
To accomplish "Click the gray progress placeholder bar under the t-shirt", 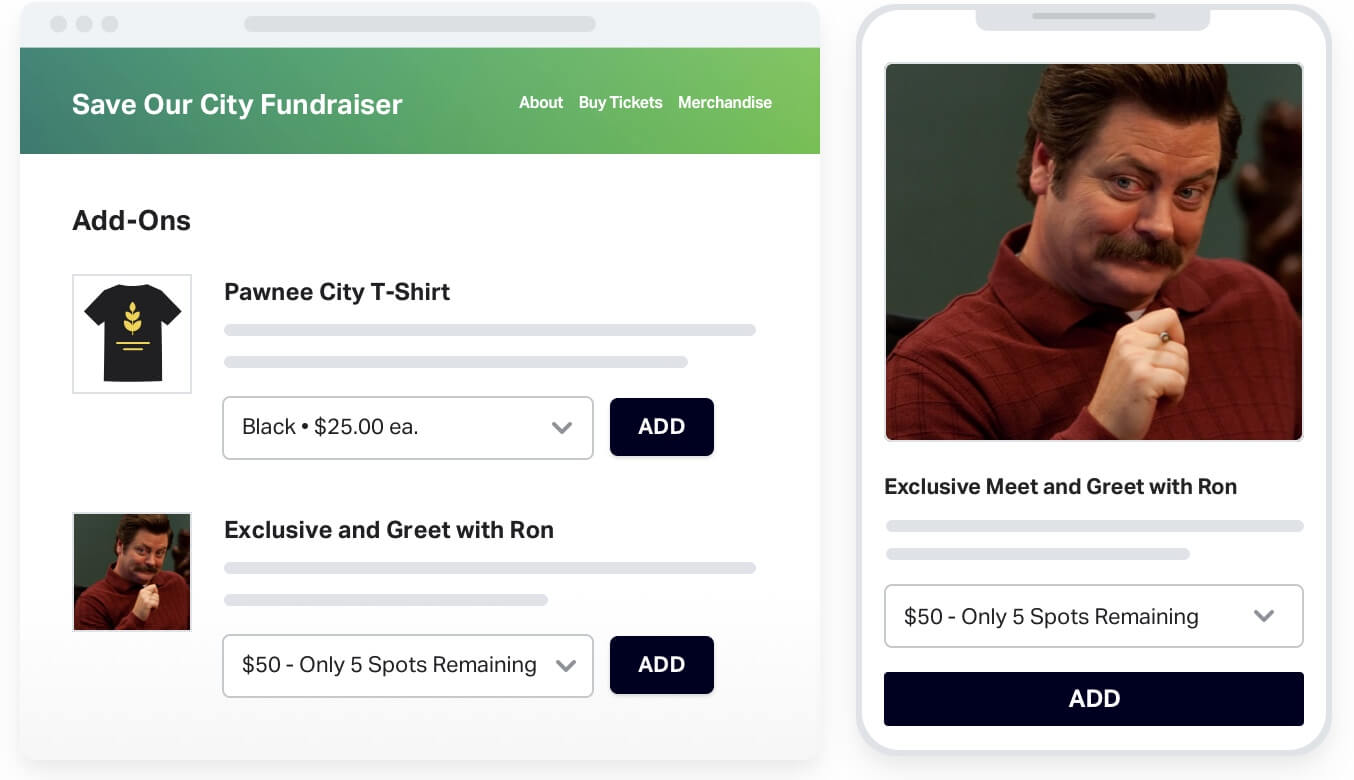I will pyautogui.click(x=490, y=330).
